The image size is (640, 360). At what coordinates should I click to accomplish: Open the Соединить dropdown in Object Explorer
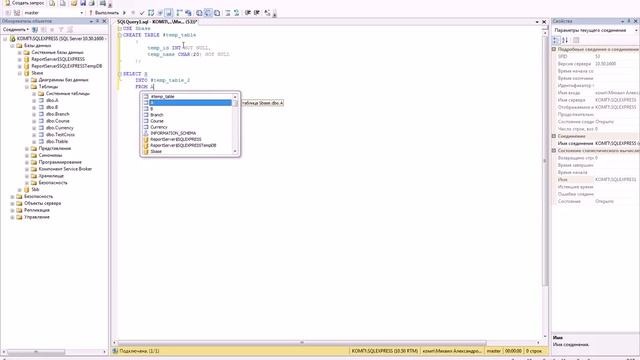pos(16,30)
